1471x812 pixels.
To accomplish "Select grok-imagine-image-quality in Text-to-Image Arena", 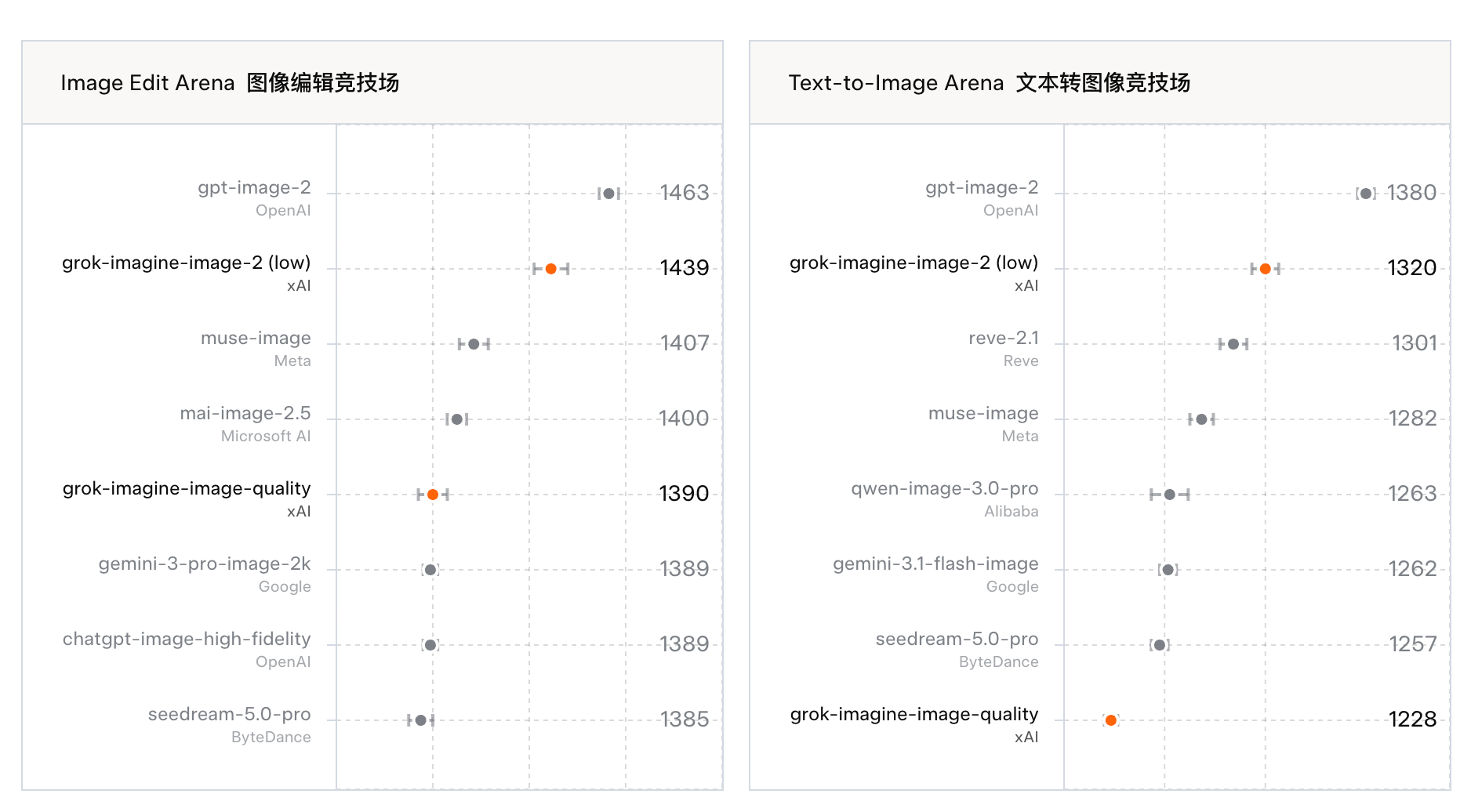I will point(914,715).
